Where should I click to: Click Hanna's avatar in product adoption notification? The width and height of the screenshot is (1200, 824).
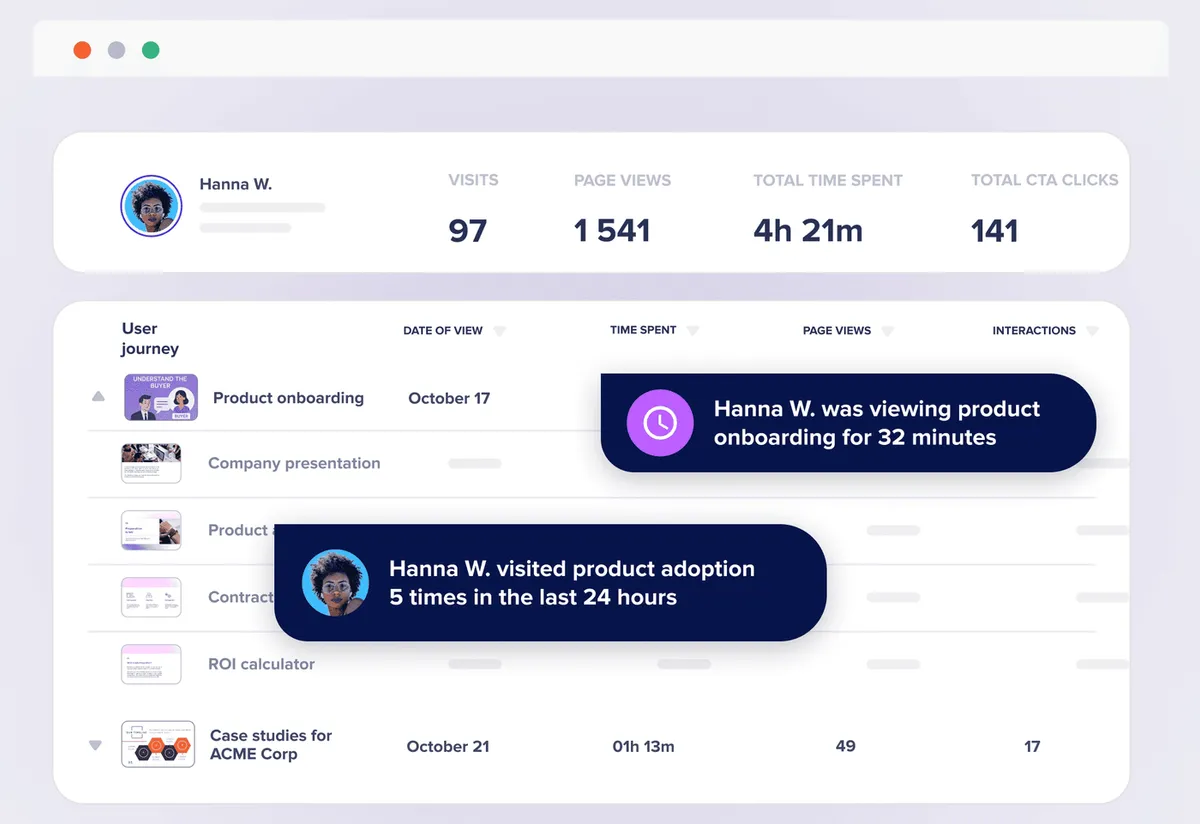pos(335,582)
